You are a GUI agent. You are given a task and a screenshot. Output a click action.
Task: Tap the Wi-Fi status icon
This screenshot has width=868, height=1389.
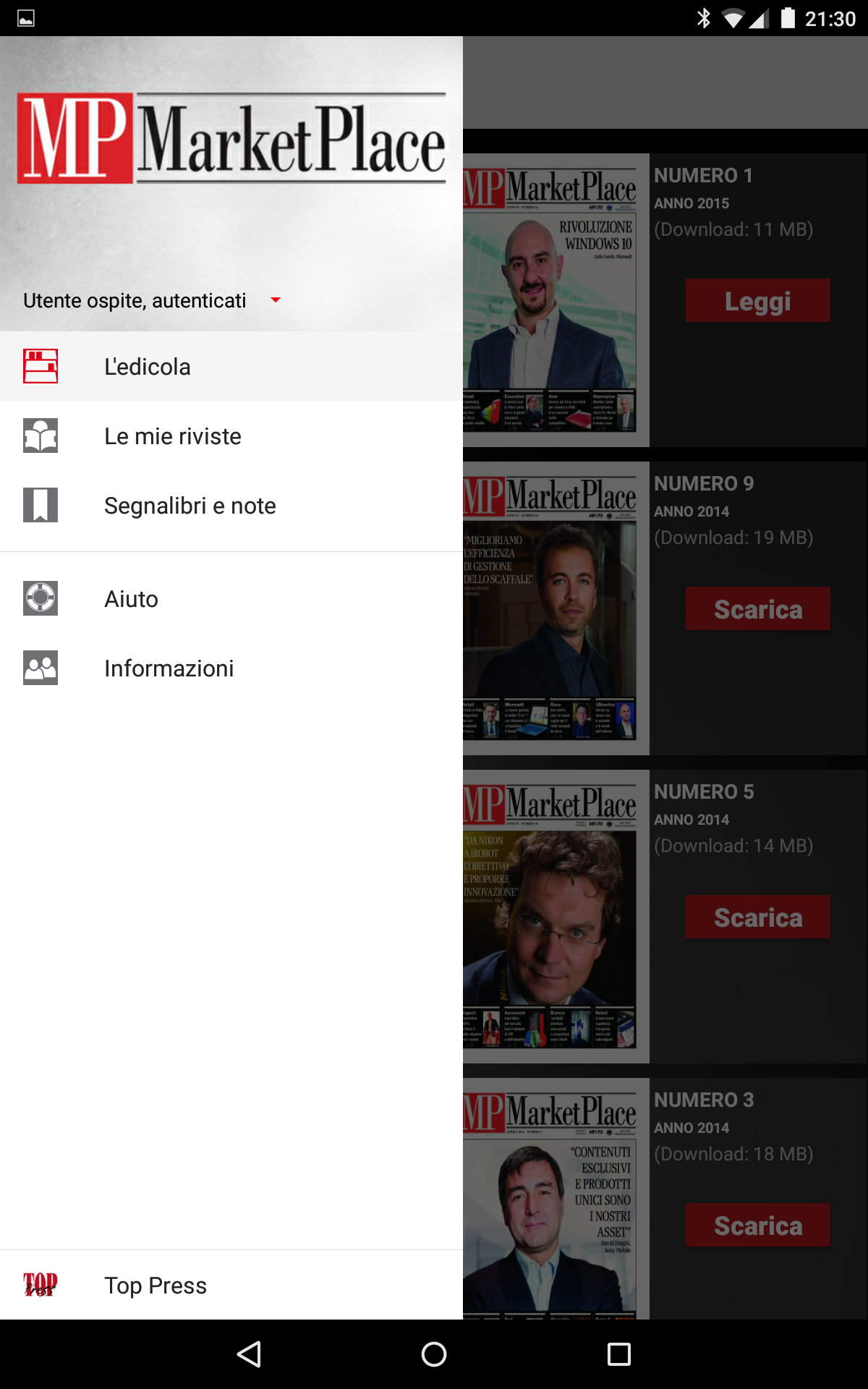(x=733, y=18)
